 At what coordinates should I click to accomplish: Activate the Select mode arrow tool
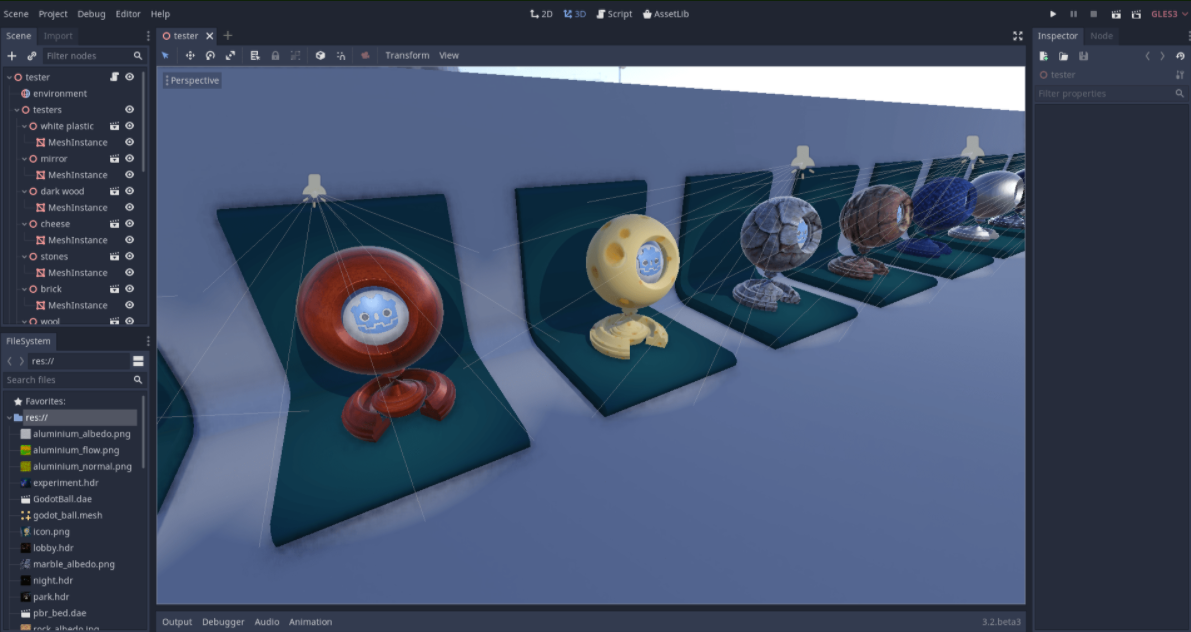click(166, 55)
